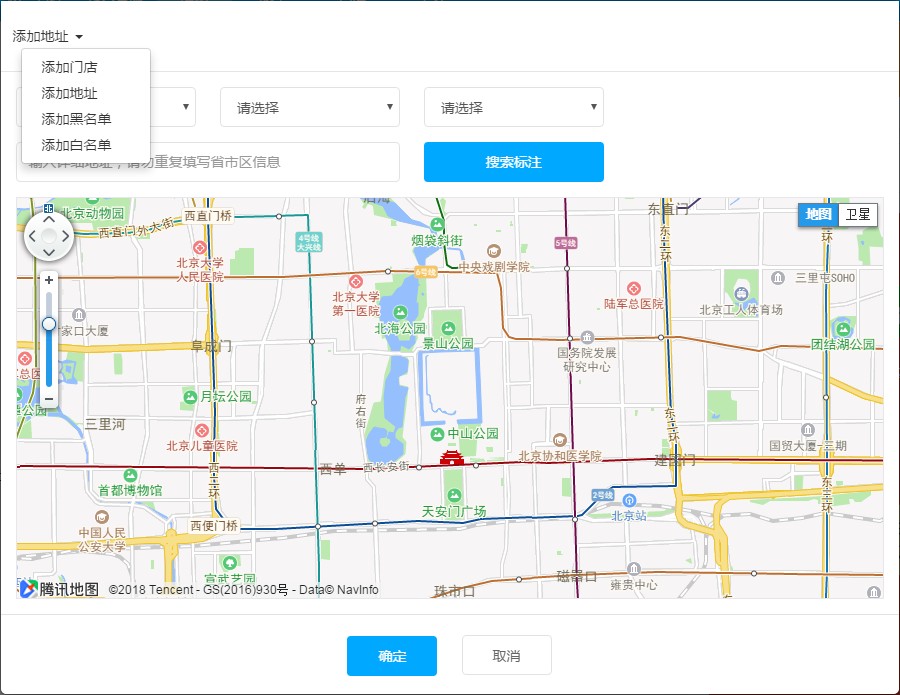Viewport: 900px width, 695px height.
Task: Cancel with the 取消 button
Action: [506, 655]
